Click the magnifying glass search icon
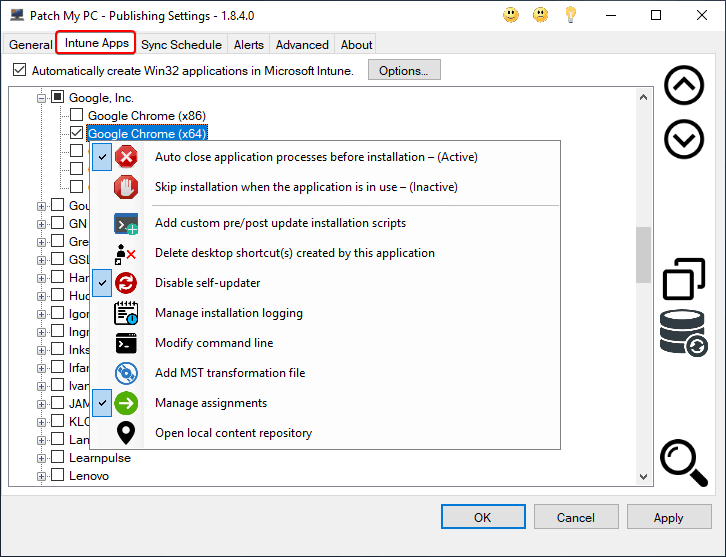The width and height of the screenshot is (726, 557). click(684, 463)
